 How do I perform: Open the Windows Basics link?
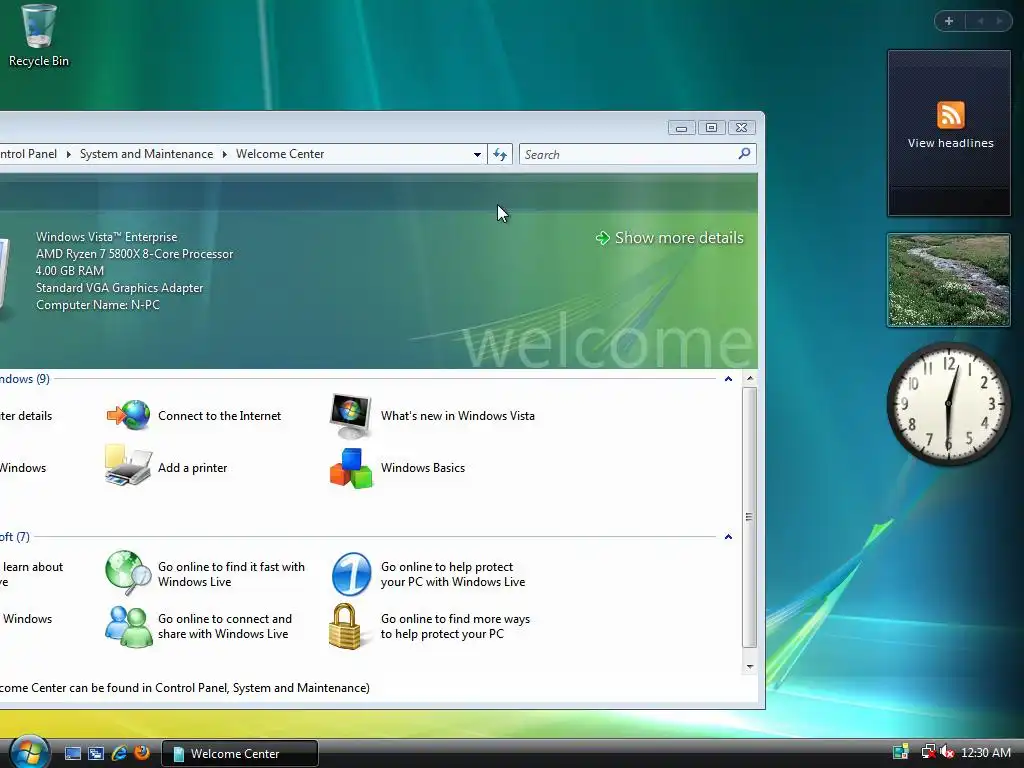pos(423,468)
